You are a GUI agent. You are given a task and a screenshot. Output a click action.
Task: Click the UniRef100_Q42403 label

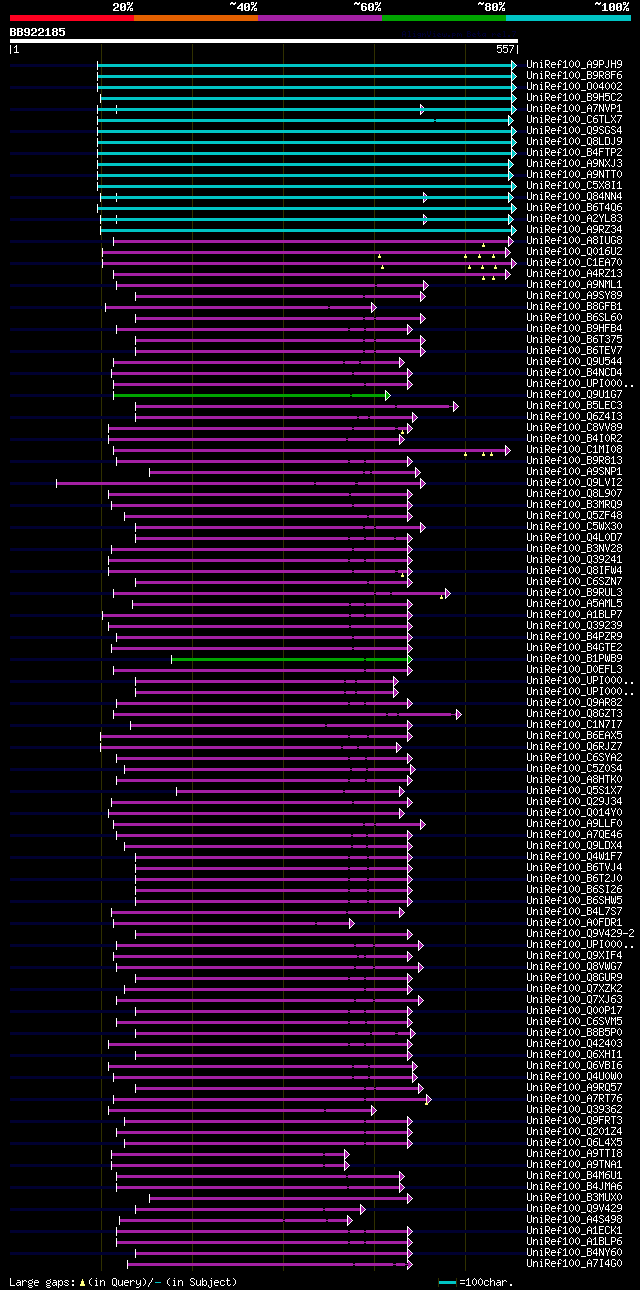tap(574, 1044)
